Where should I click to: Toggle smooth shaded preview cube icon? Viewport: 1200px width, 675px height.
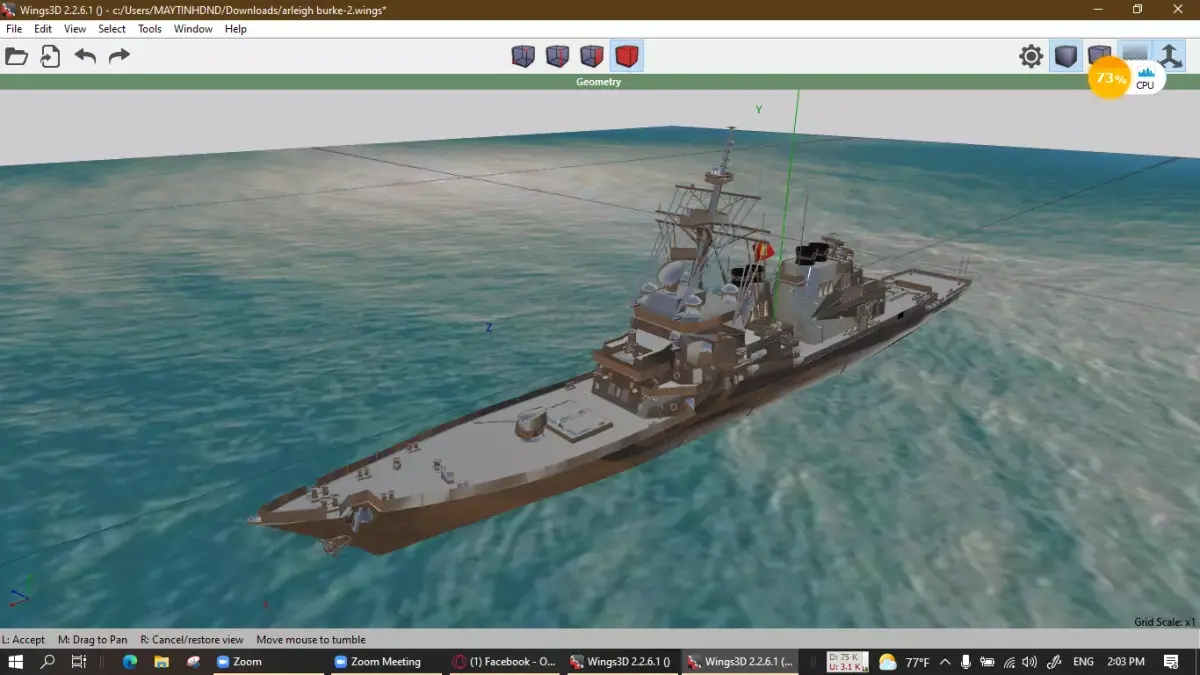pyautogui.click(x=1065, y=56)
